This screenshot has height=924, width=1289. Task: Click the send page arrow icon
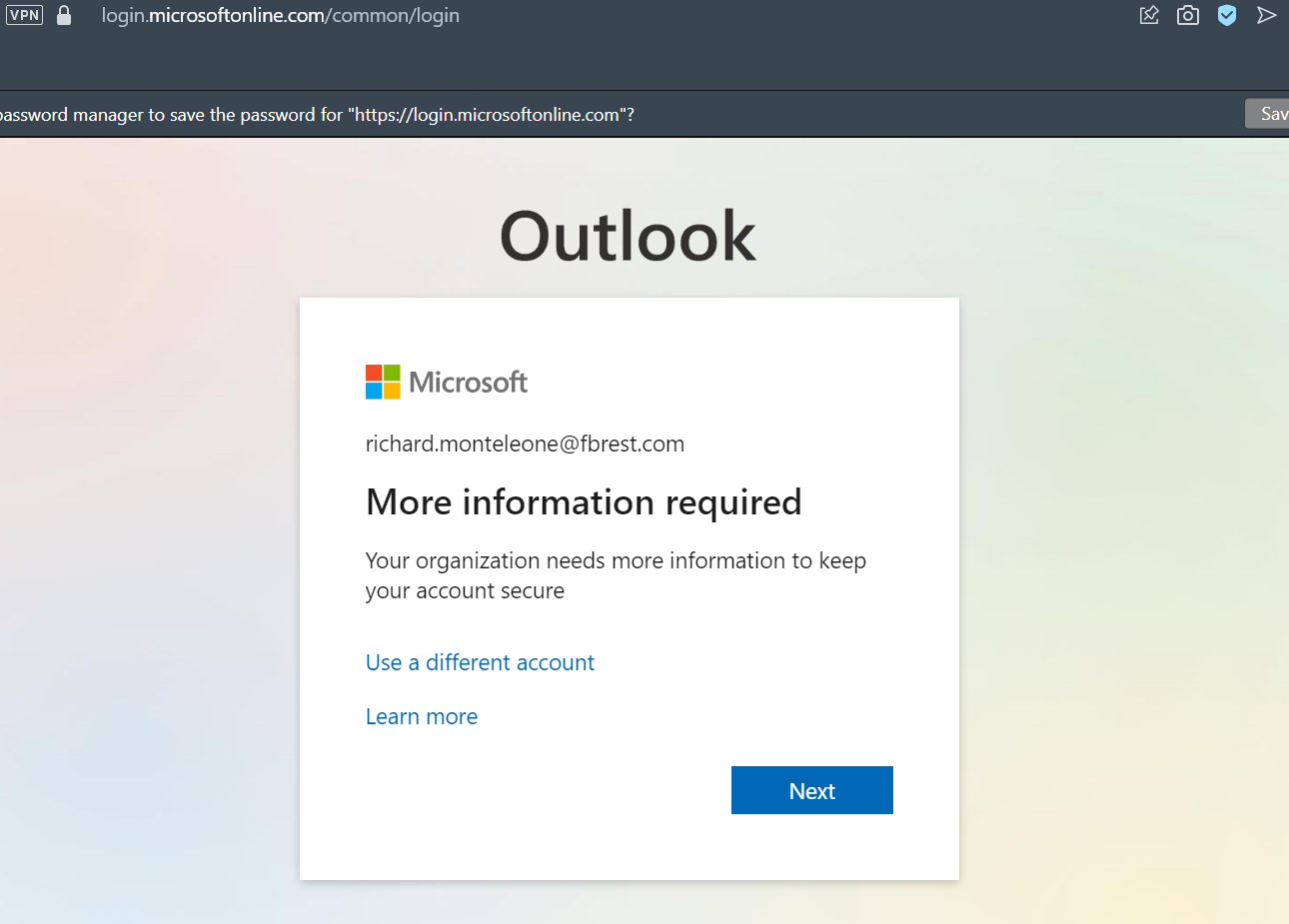(x=1267, y=15)
